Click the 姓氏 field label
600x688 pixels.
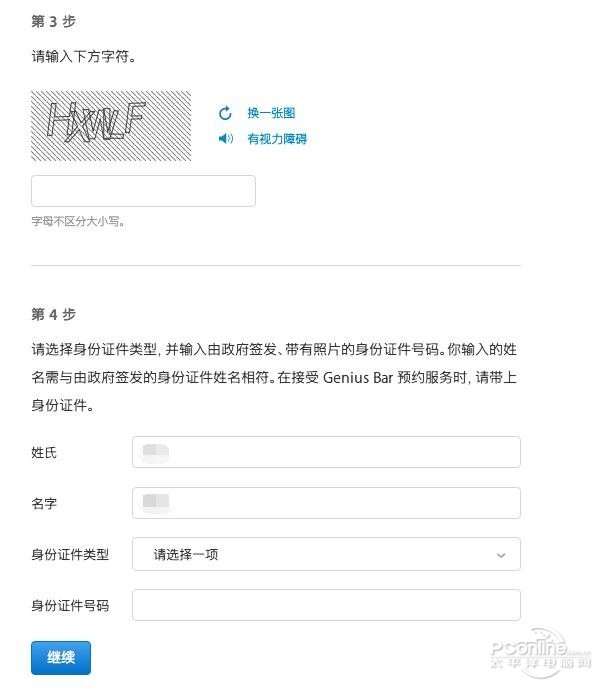tap(44, 453)
